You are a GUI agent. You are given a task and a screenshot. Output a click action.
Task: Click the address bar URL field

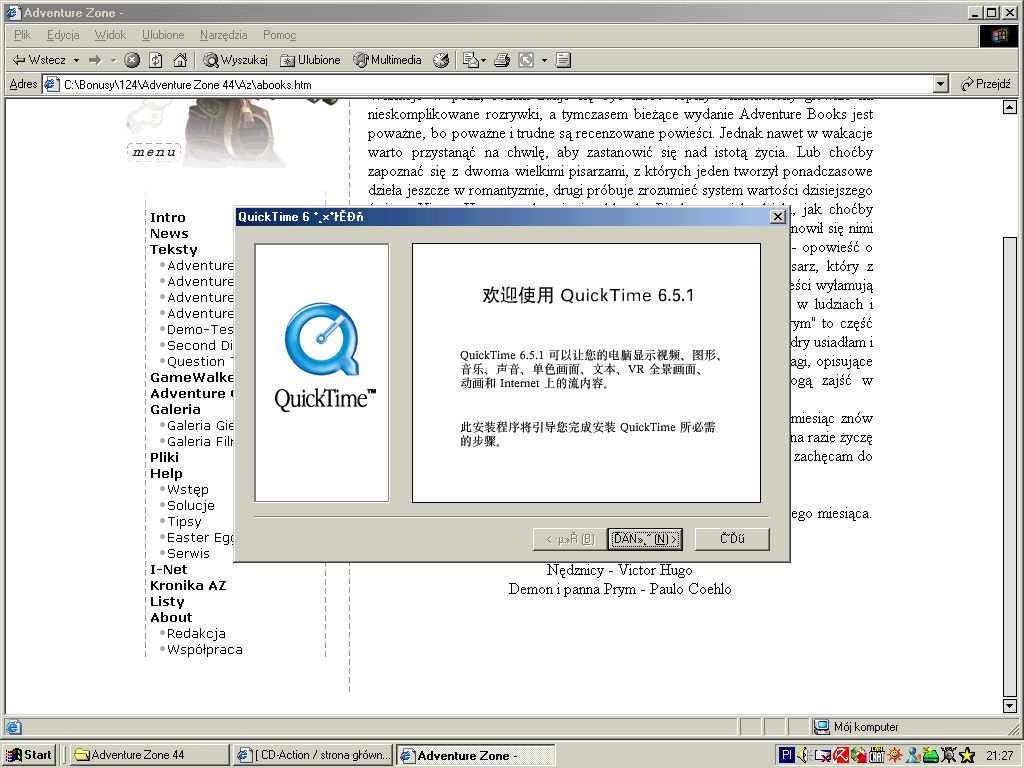[x=490, y=85]
